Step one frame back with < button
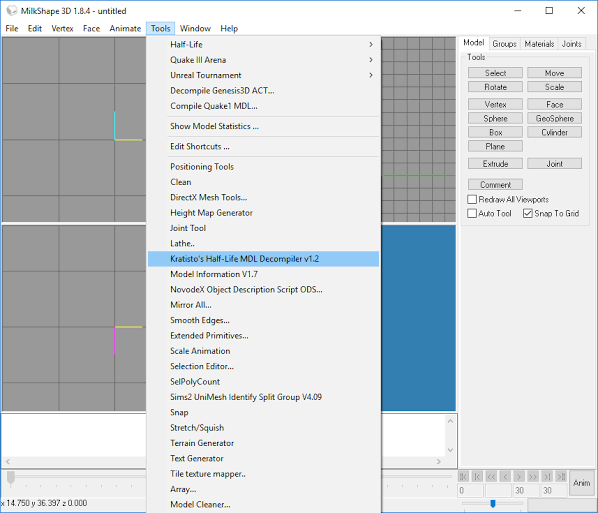The height and width of the screenshot is (513, 598). (x=505, y=477)
